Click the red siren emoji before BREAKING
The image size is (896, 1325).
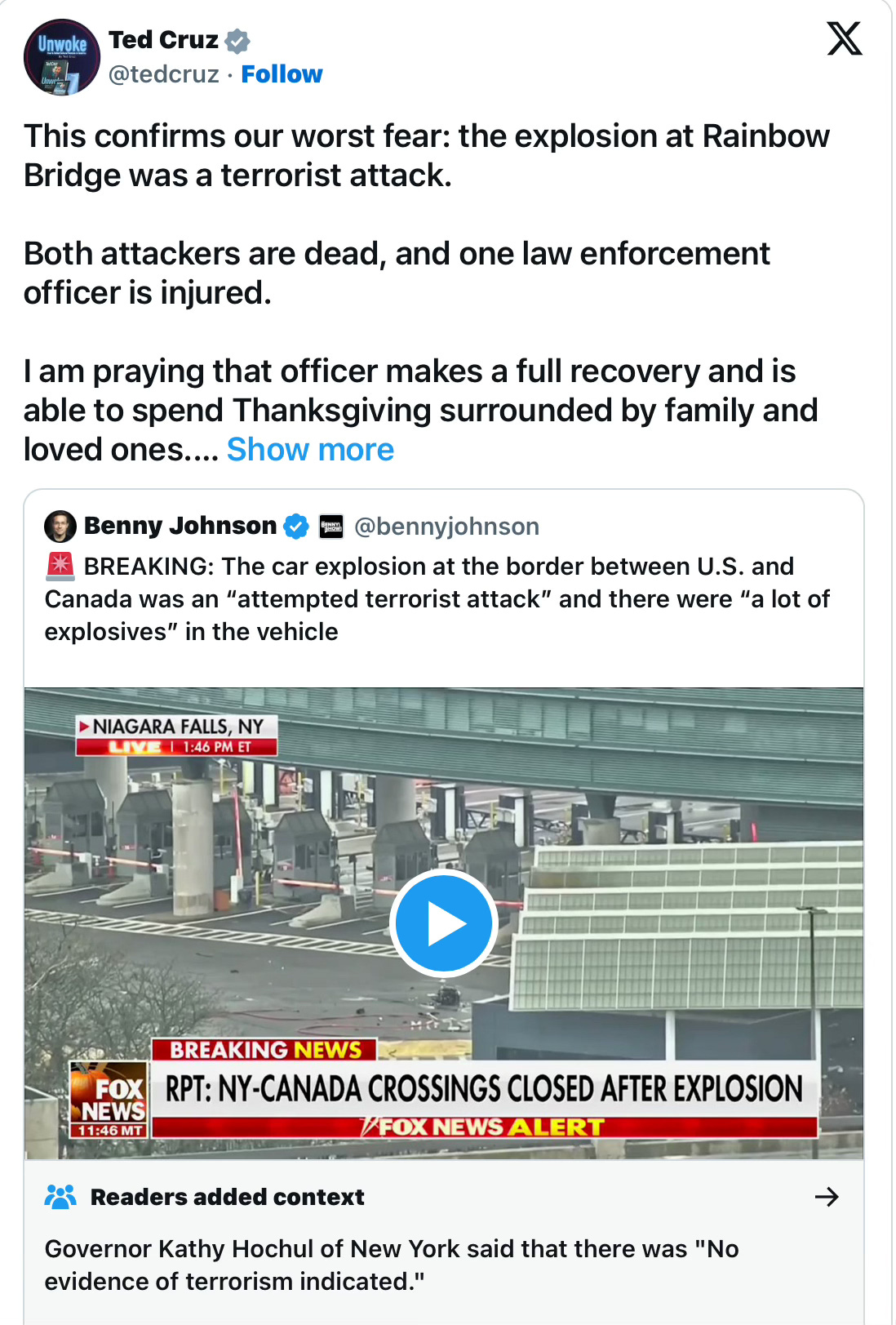60,566
